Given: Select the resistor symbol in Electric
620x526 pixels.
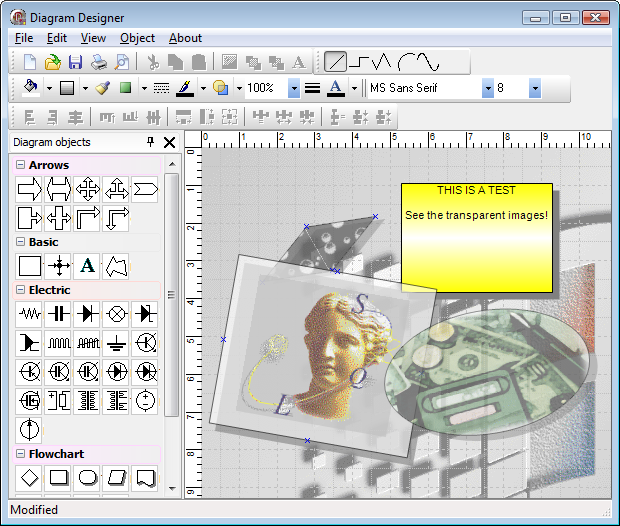Looking at the screenshot, I should point(30,314).
